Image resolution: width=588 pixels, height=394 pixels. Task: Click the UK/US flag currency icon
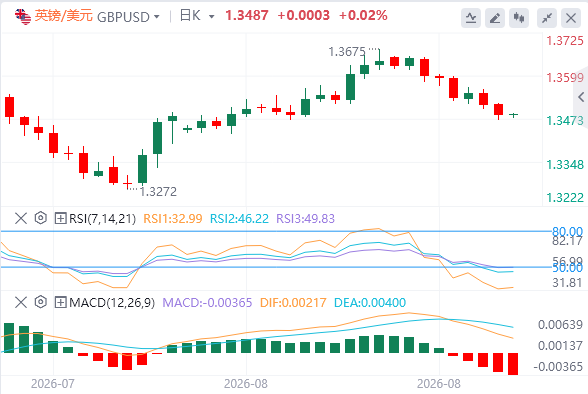tap(22, 16)
